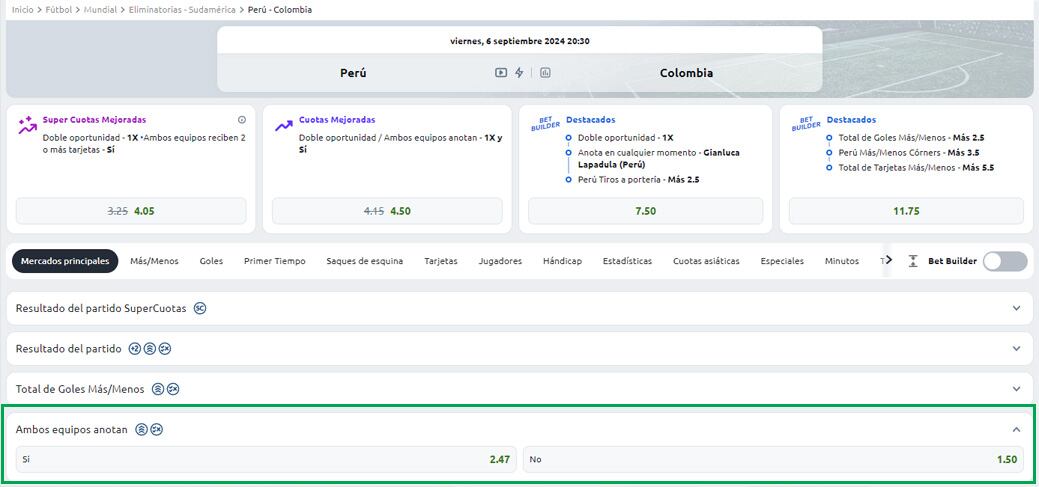The image size is (1039, 487).
Task: Select the Mercados principales tab
Action: point(65,261)
